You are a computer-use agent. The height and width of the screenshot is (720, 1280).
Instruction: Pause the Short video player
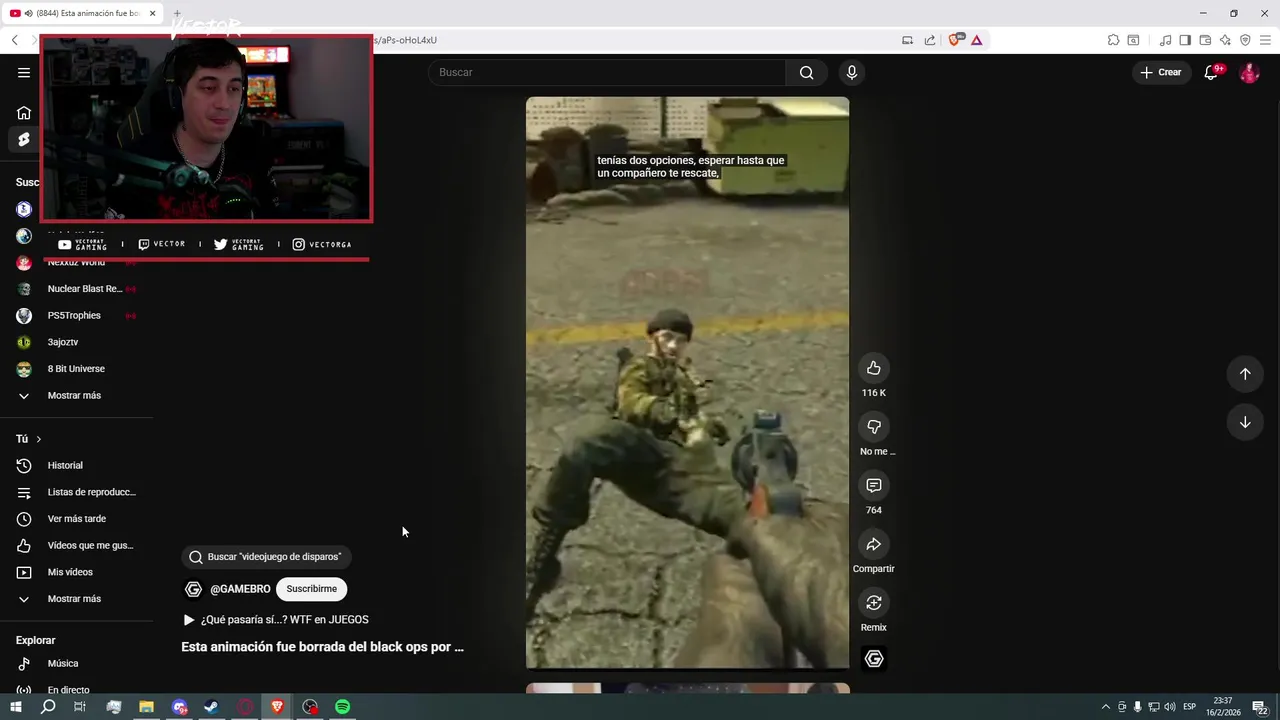tap(687, 382)
